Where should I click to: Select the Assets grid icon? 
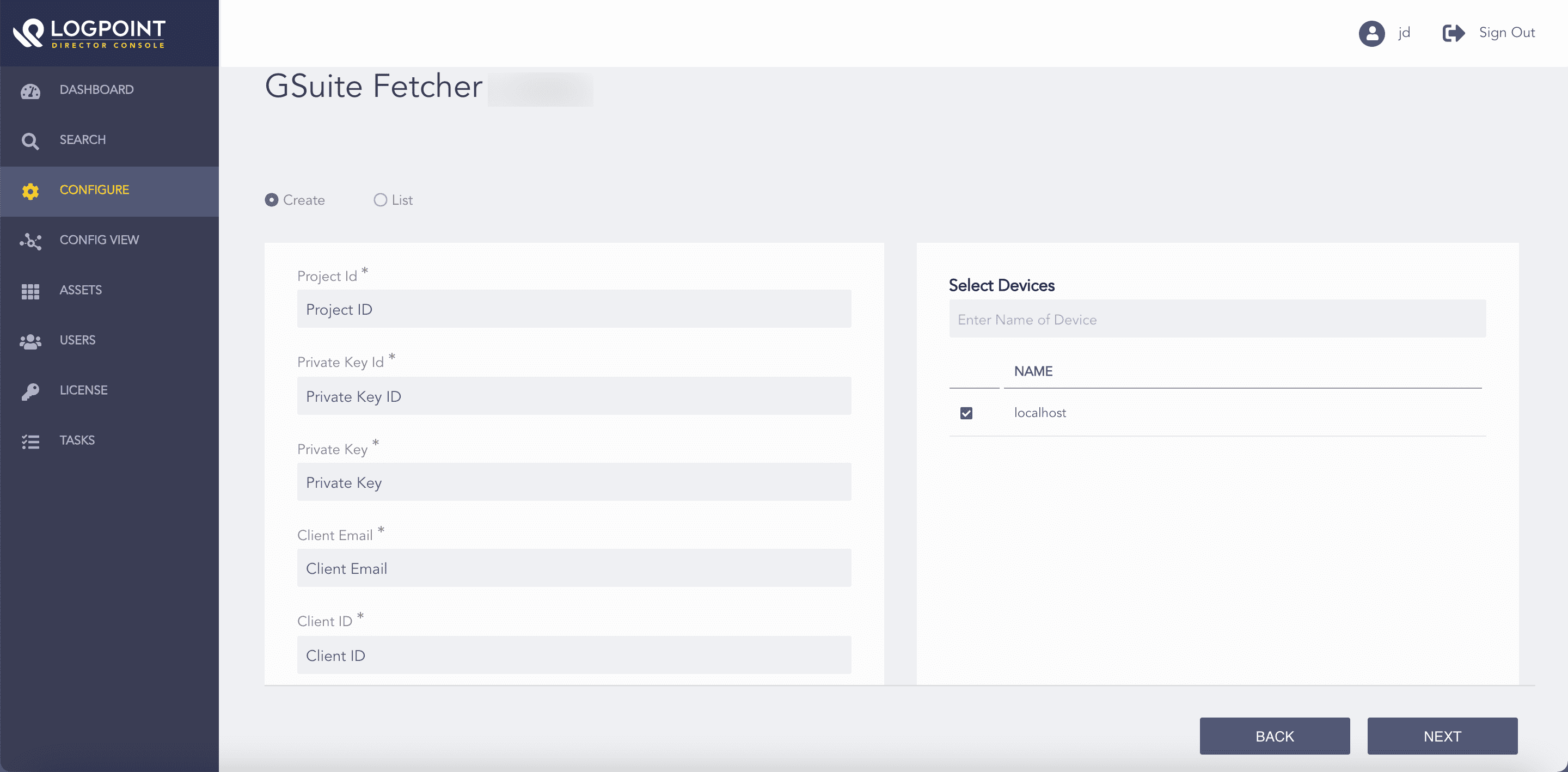(30, 290)
